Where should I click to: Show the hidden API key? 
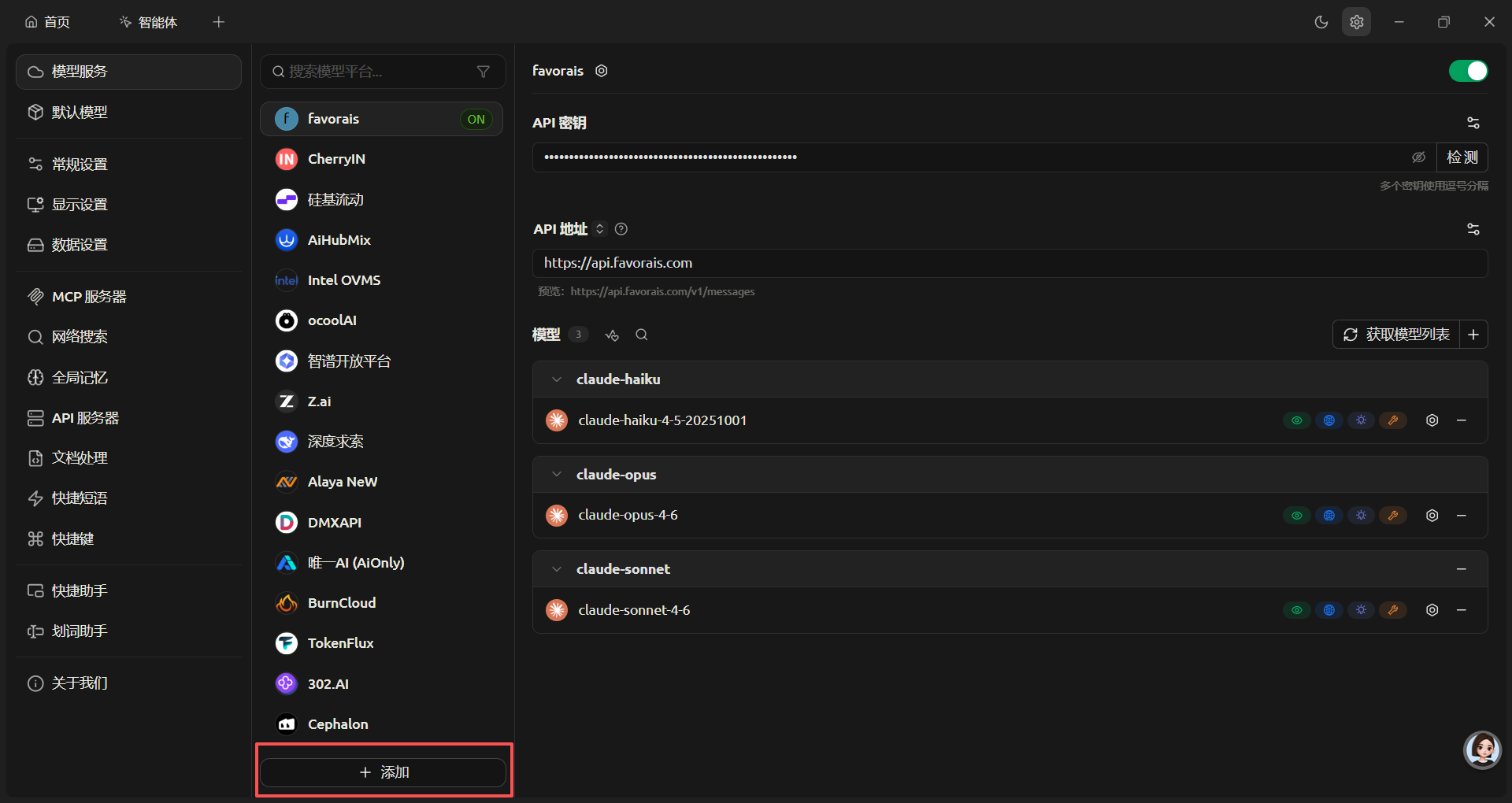click(x=1419, y=157)
